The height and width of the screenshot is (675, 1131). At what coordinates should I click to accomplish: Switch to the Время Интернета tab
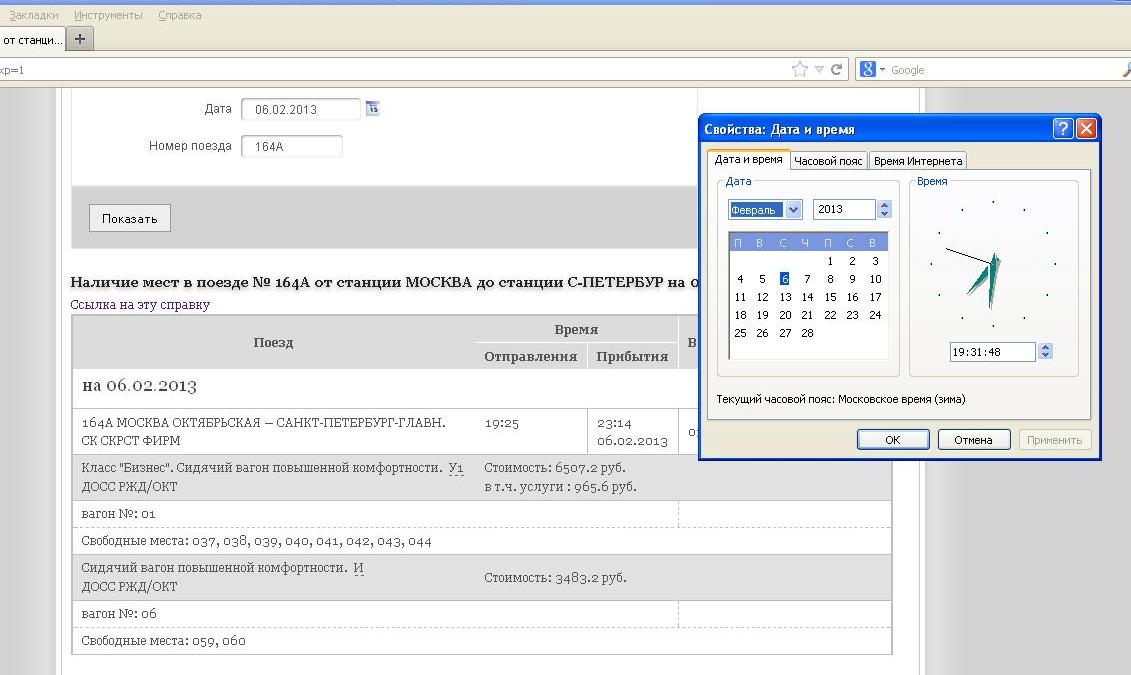917,161
